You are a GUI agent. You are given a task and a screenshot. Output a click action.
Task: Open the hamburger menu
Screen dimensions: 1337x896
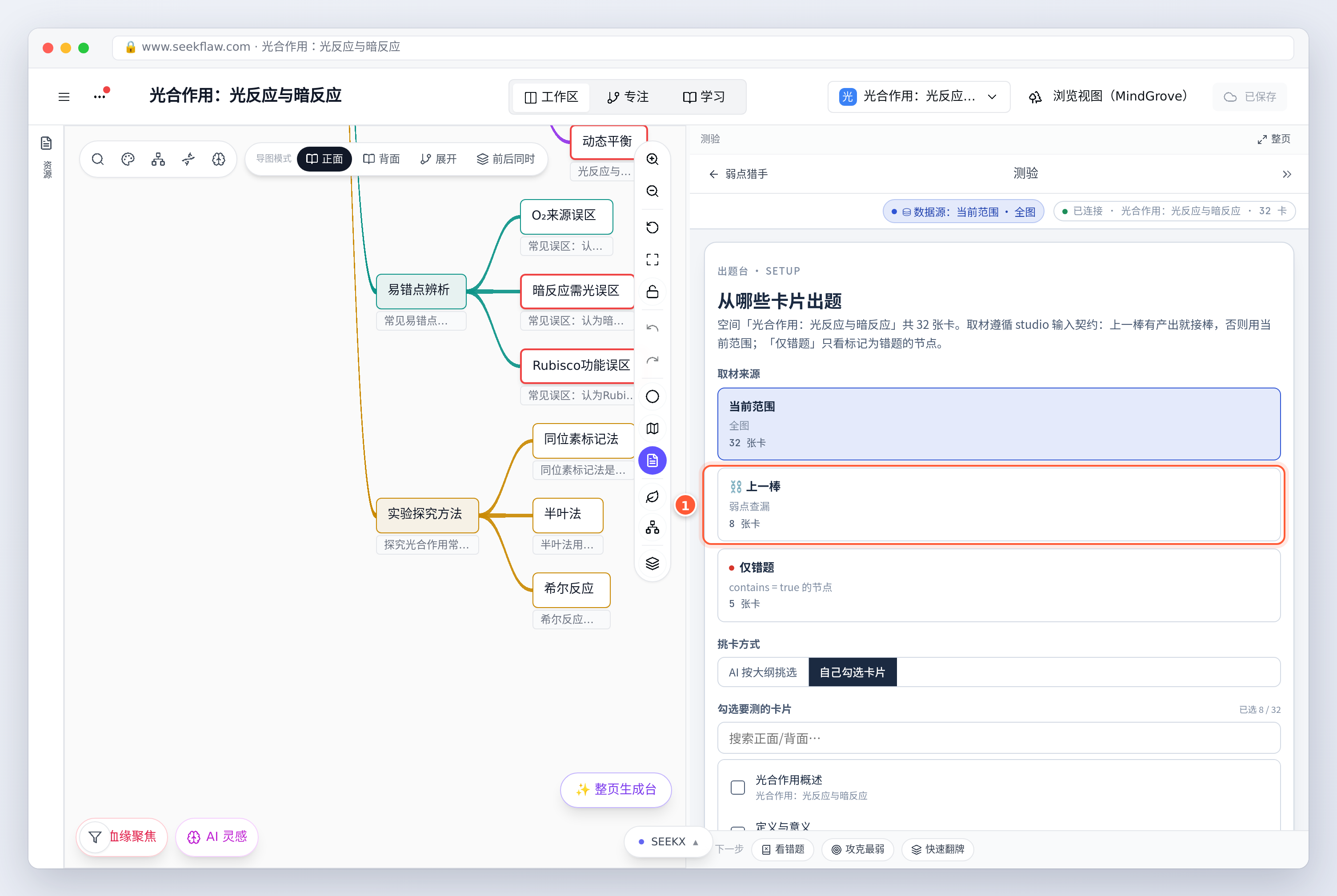coord(64,96)
